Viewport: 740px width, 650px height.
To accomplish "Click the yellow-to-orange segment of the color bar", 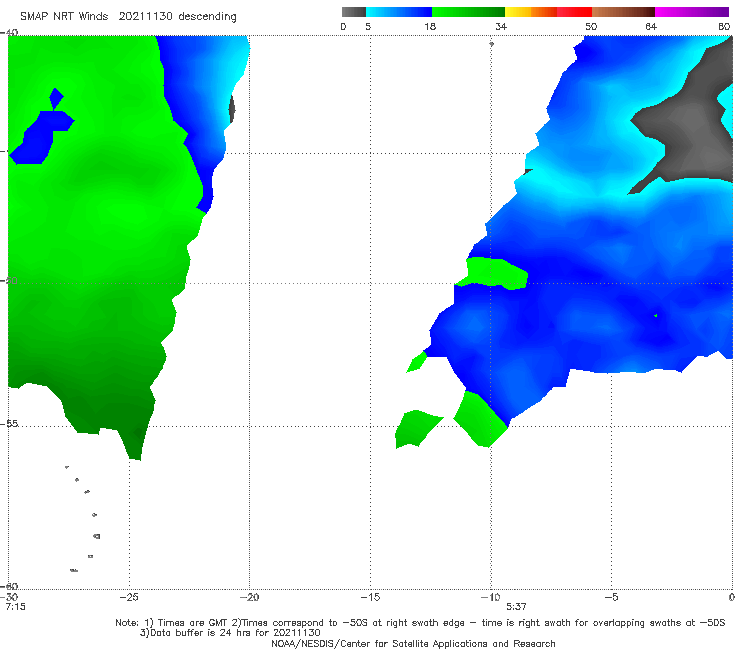I will 531,12.
